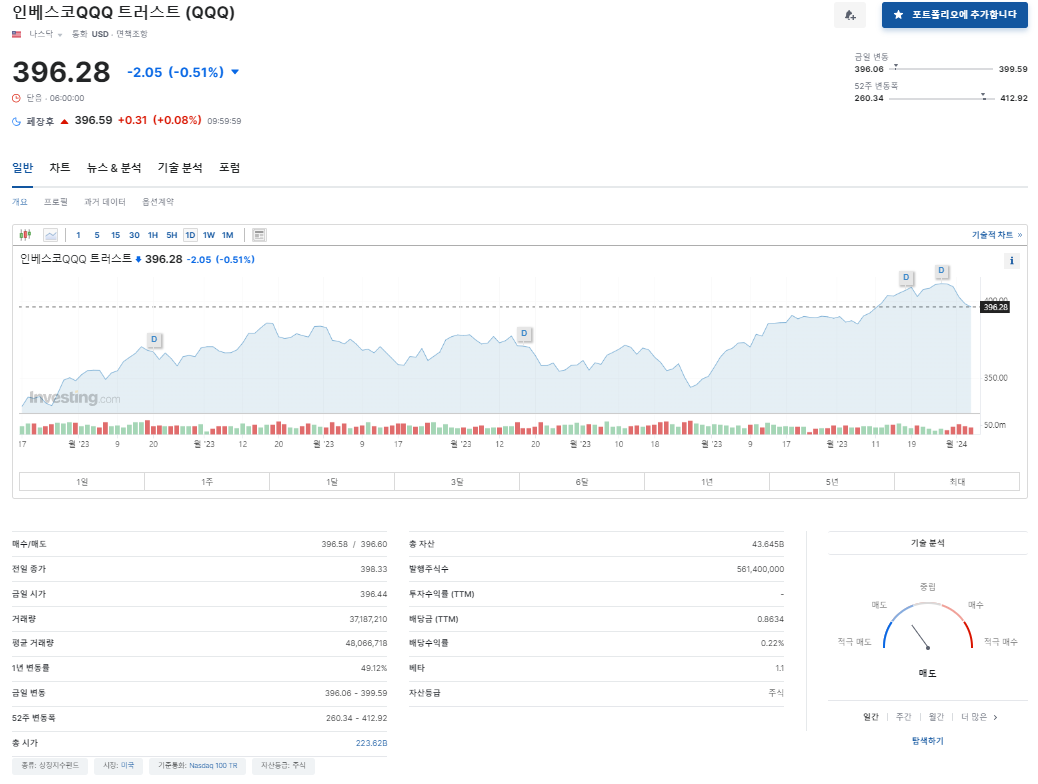
Task: Click the moon after-hours icon
Action: coord(17,121)
